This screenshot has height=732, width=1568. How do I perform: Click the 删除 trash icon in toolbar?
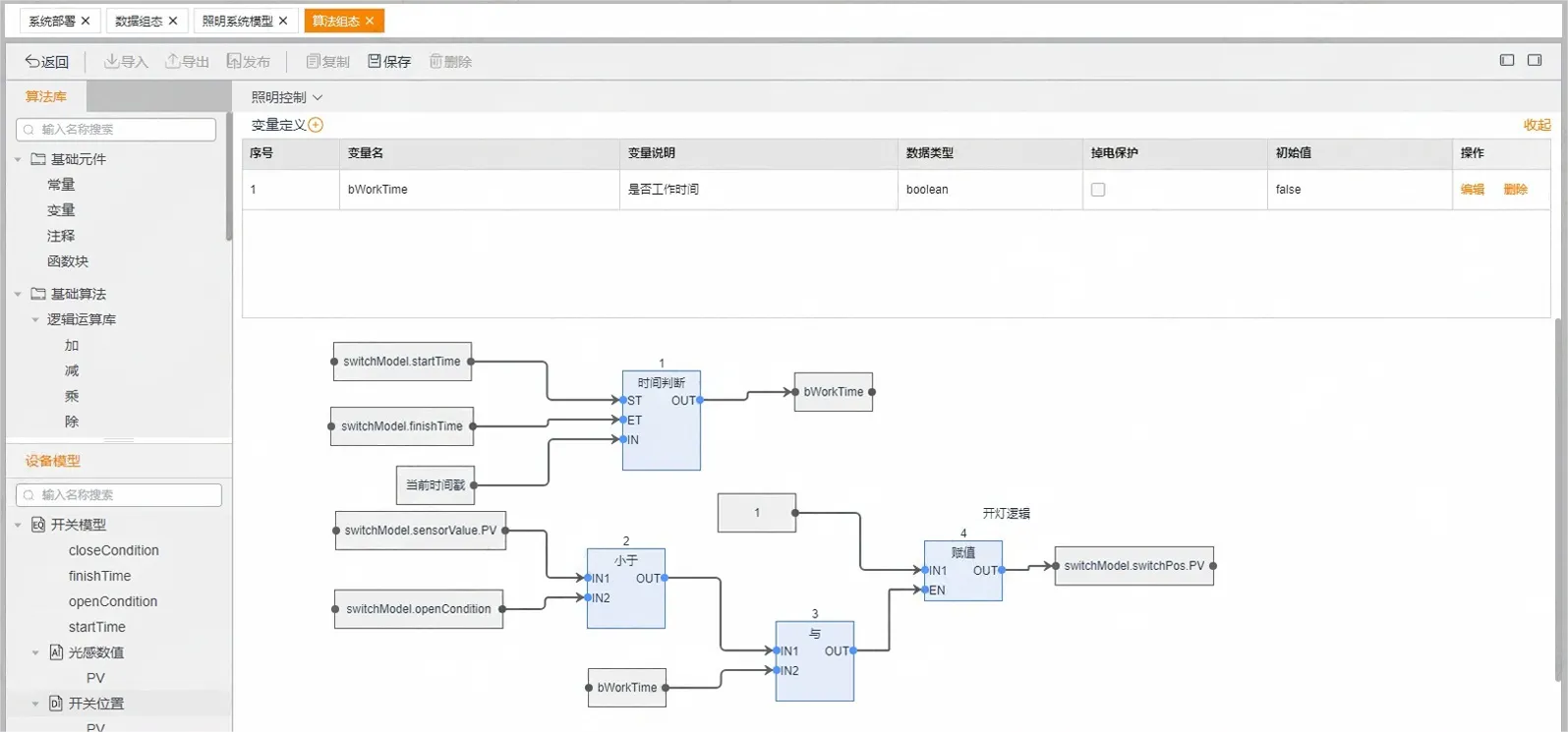436,61
